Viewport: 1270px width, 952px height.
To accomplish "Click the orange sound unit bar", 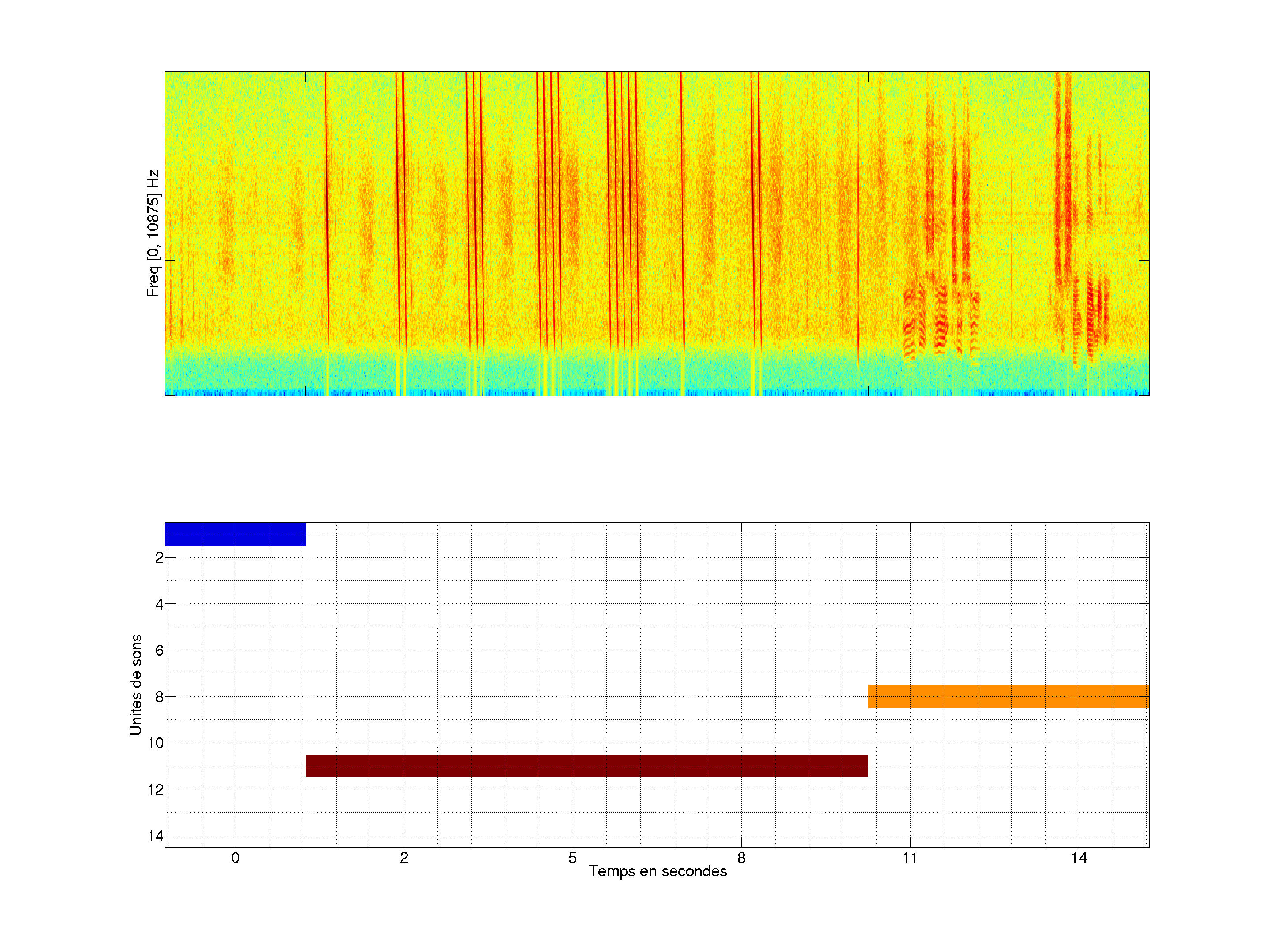I will coord(1008,696).
